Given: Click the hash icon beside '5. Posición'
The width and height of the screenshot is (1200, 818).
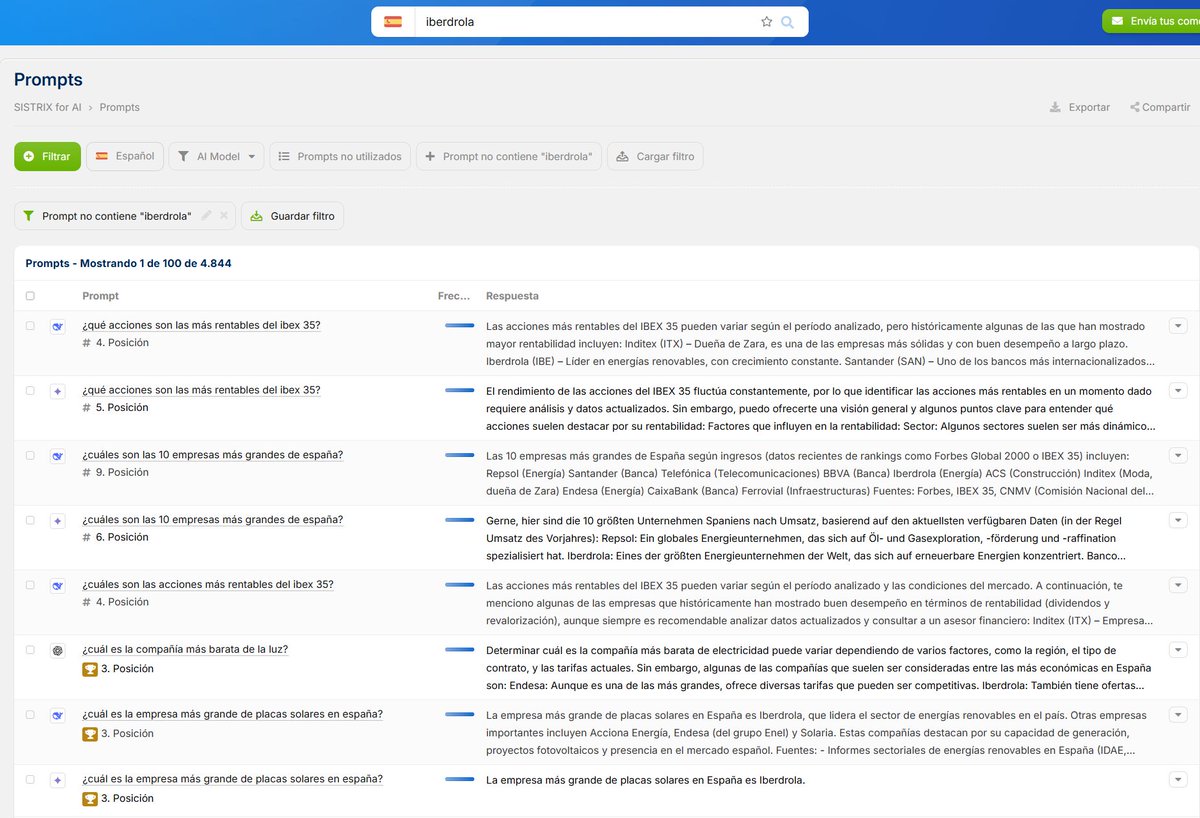Looking at the screenshot, I should (87, 407).
